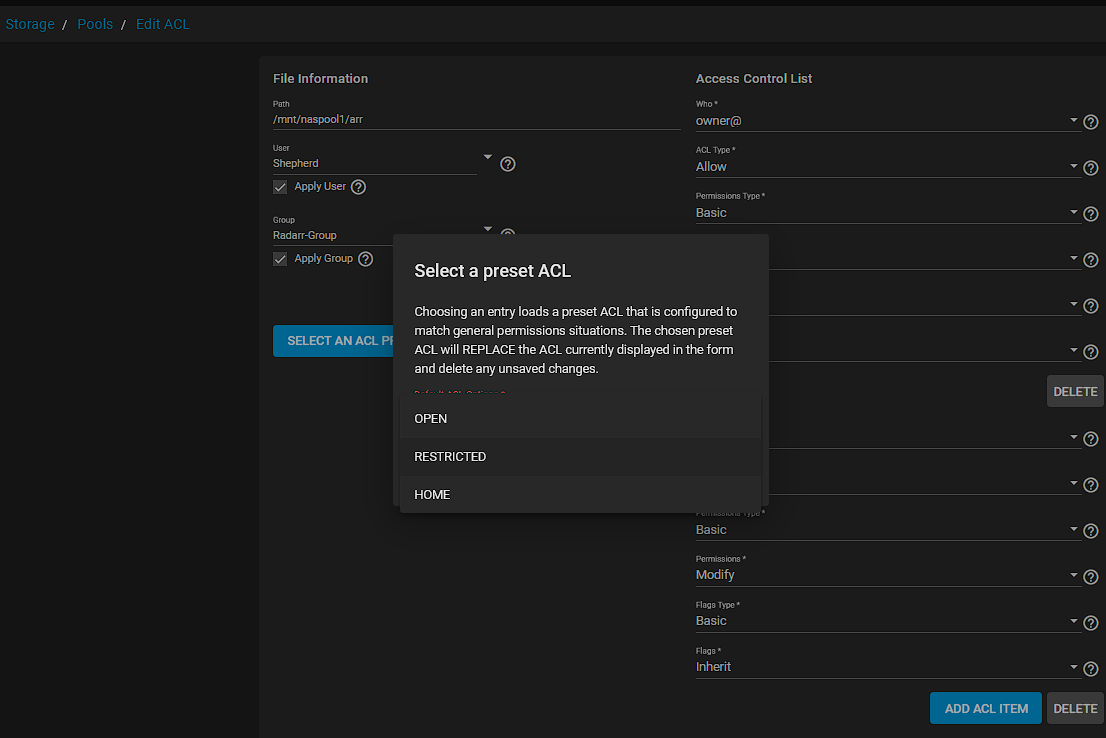1106x738 pixels.
Task: Open help icon for Who owner@ field
Action: click(1090, 122)
